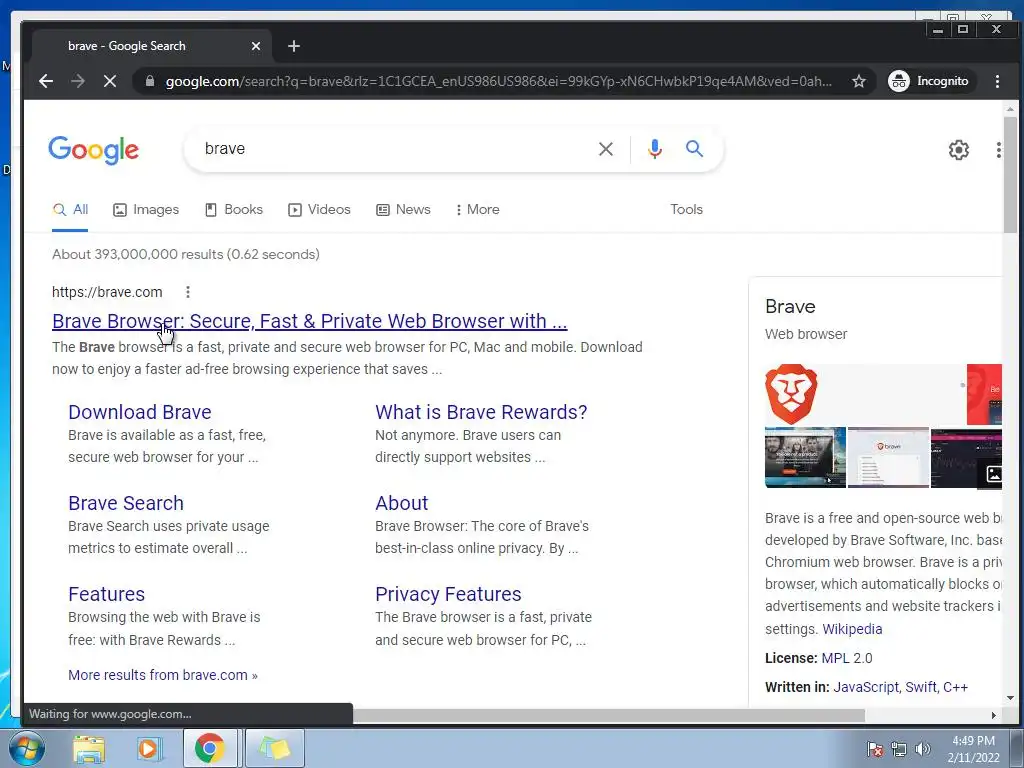Screen dimensions: 1024x768
Task: Click the Sticky Notes taskbar button
Action: click(x=275, y=748)
